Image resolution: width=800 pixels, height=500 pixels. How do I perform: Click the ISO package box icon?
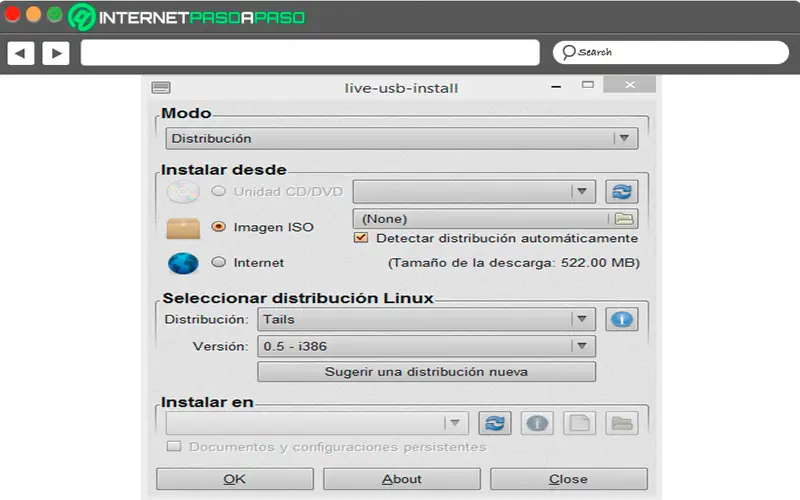click(x=183, y=228)
